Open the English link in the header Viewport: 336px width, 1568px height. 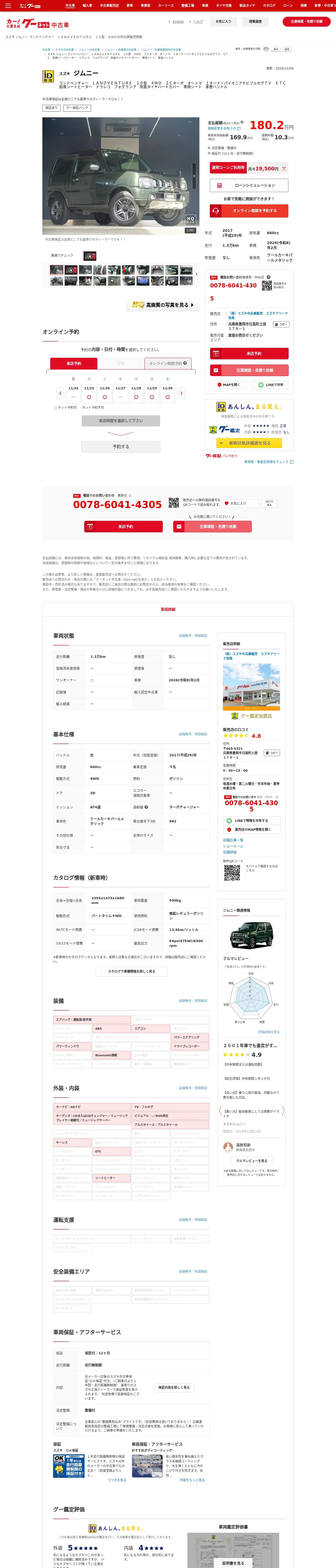point(178,22)
